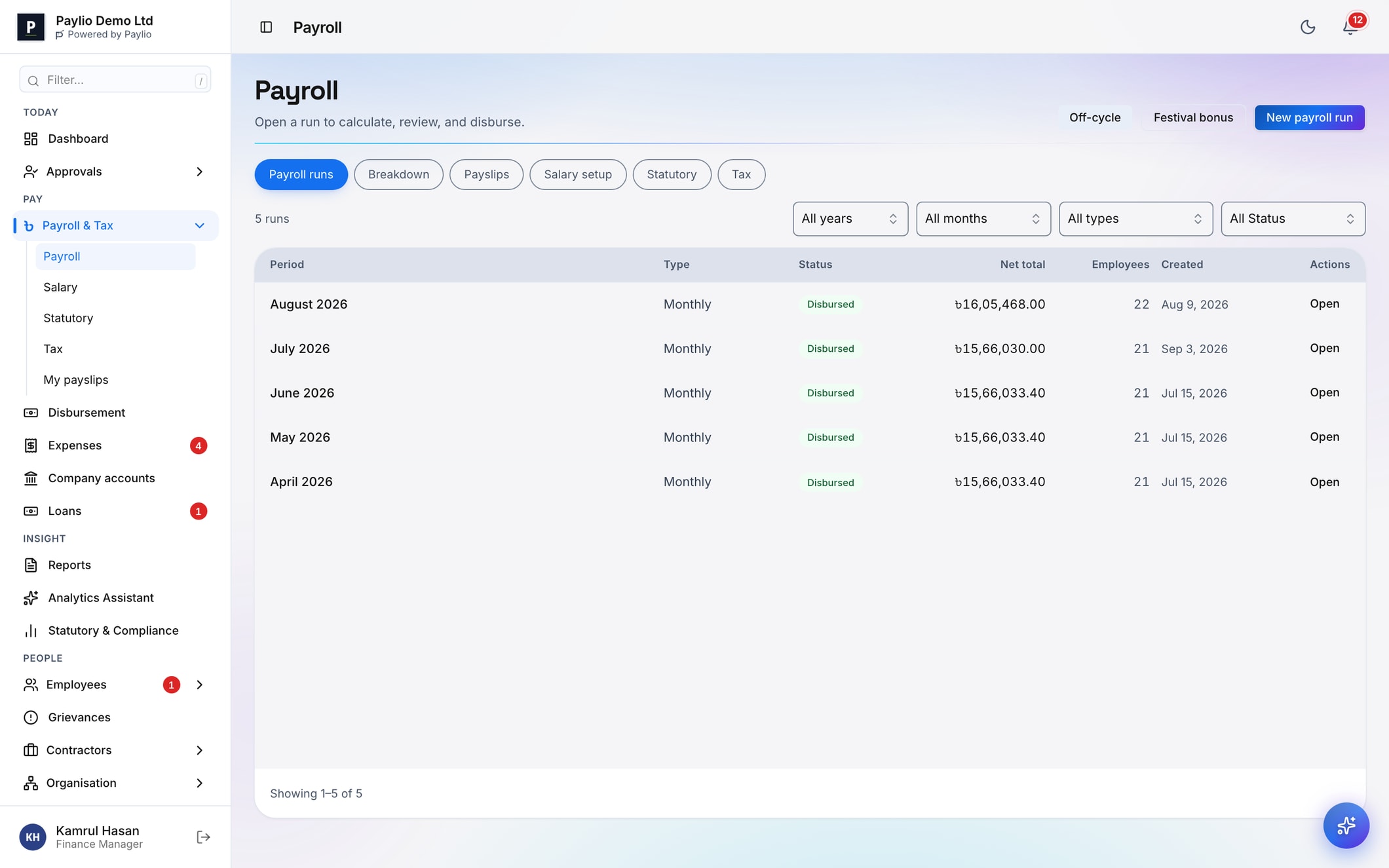The width and height of the screenshot is (1389, 868).
Task: Open Loans in the sidebar
Action: click(x=115, y=510)
